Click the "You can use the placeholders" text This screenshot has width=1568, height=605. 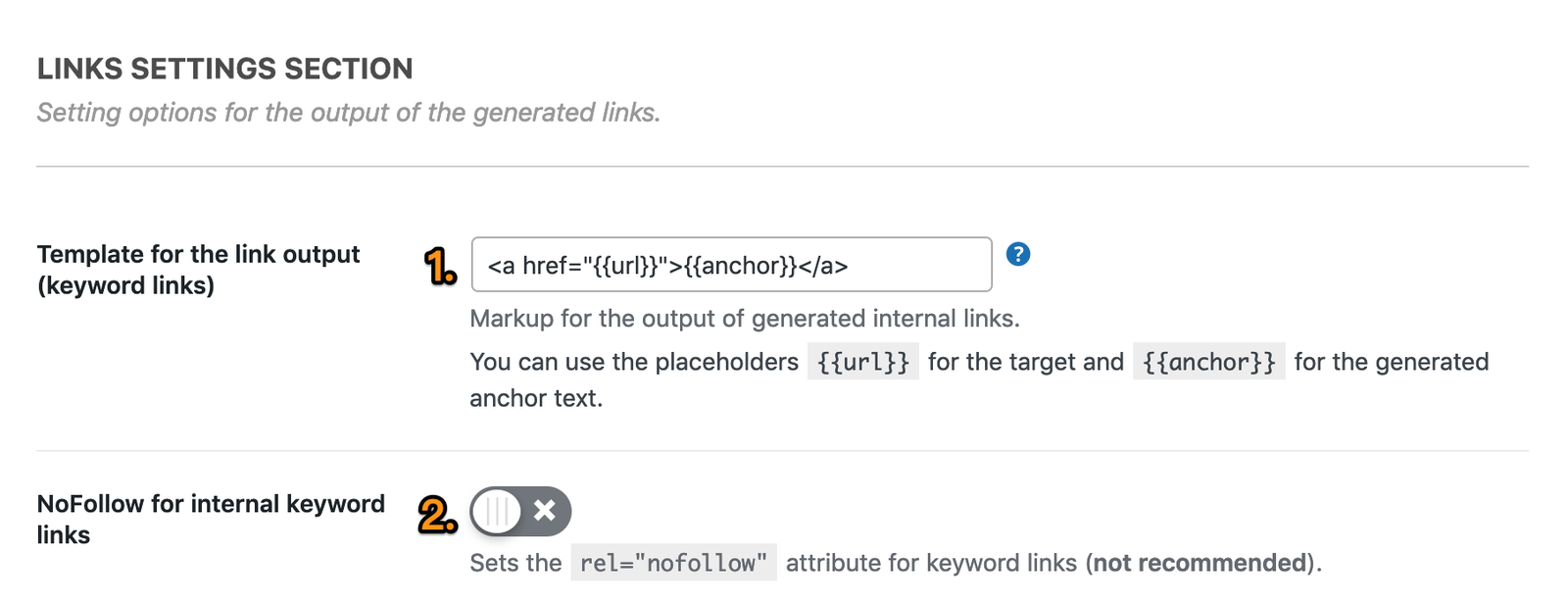pos(634,362)
